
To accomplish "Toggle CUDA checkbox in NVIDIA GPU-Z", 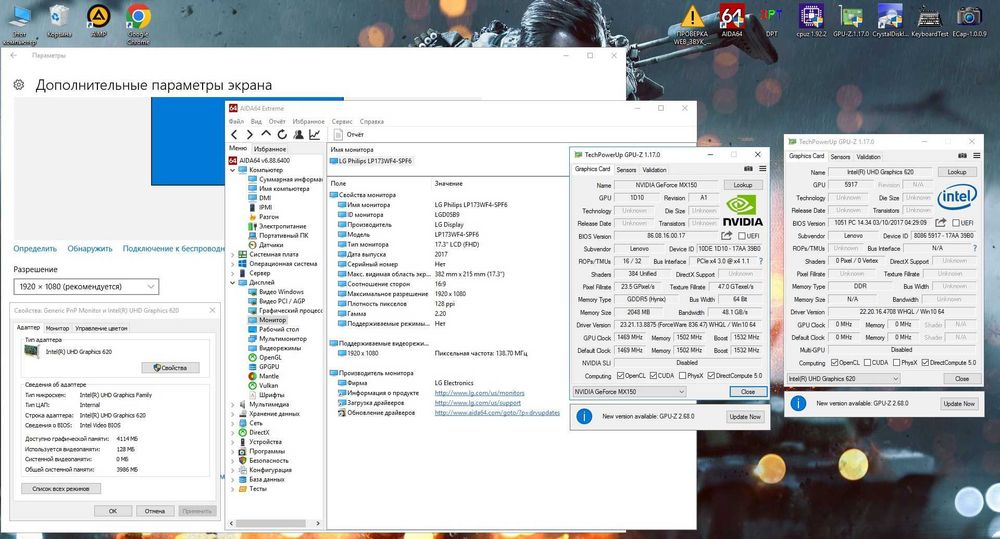I will (653, 376).
